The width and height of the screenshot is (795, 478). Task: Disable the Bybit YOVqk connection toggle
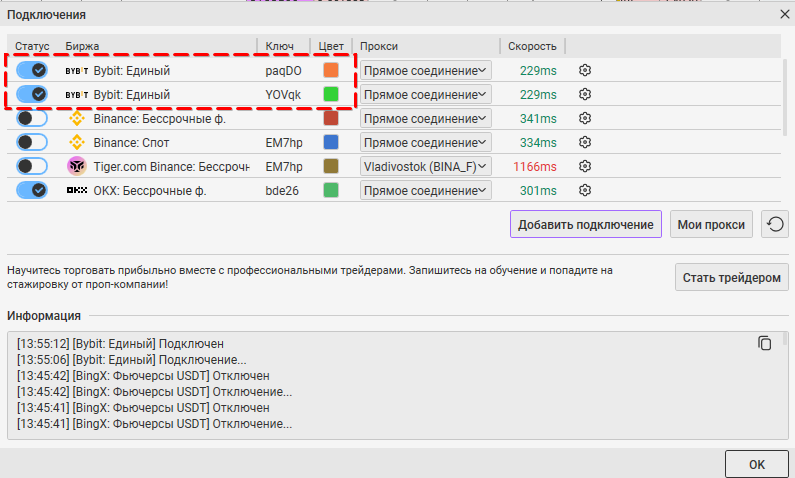coord(32,94)
